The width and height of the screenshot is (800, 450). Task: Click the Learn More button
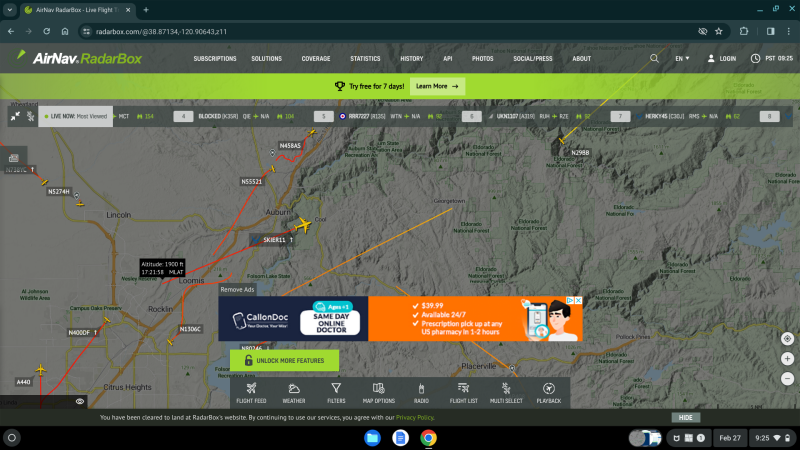437,86
